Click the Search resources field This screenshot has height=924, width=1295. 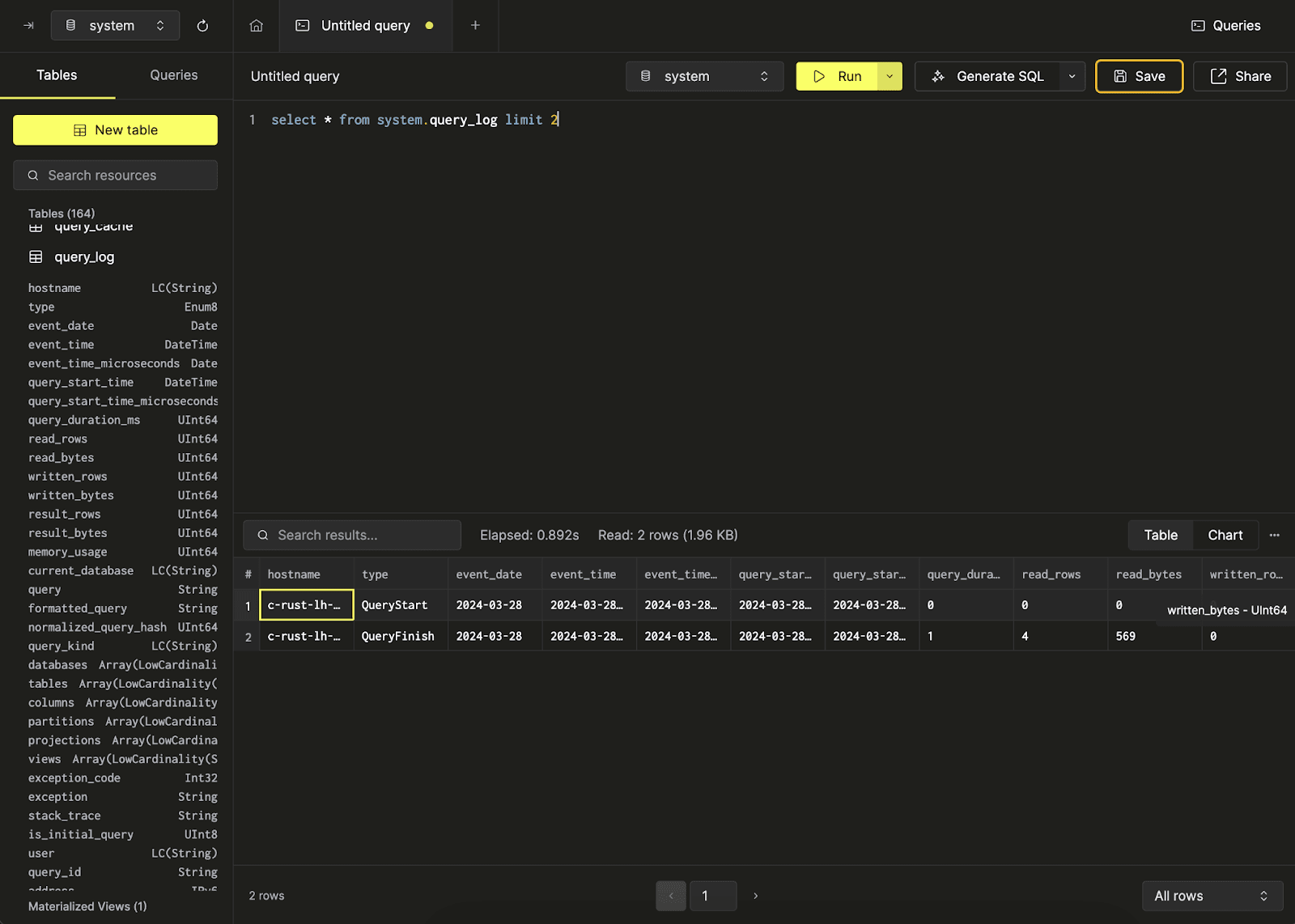(x=115, y=176)
